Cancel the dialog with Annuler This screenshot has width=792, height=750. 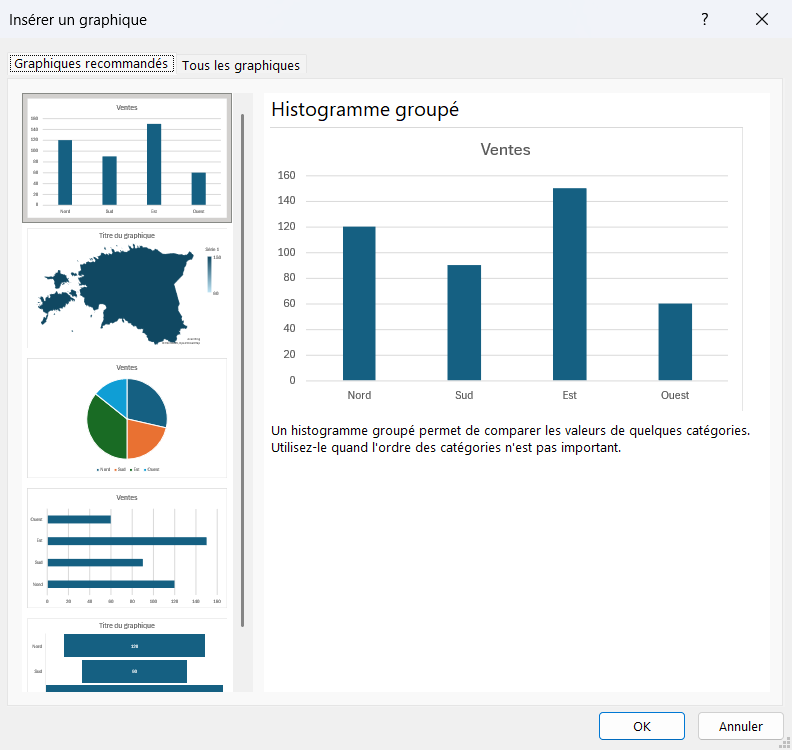740,726
